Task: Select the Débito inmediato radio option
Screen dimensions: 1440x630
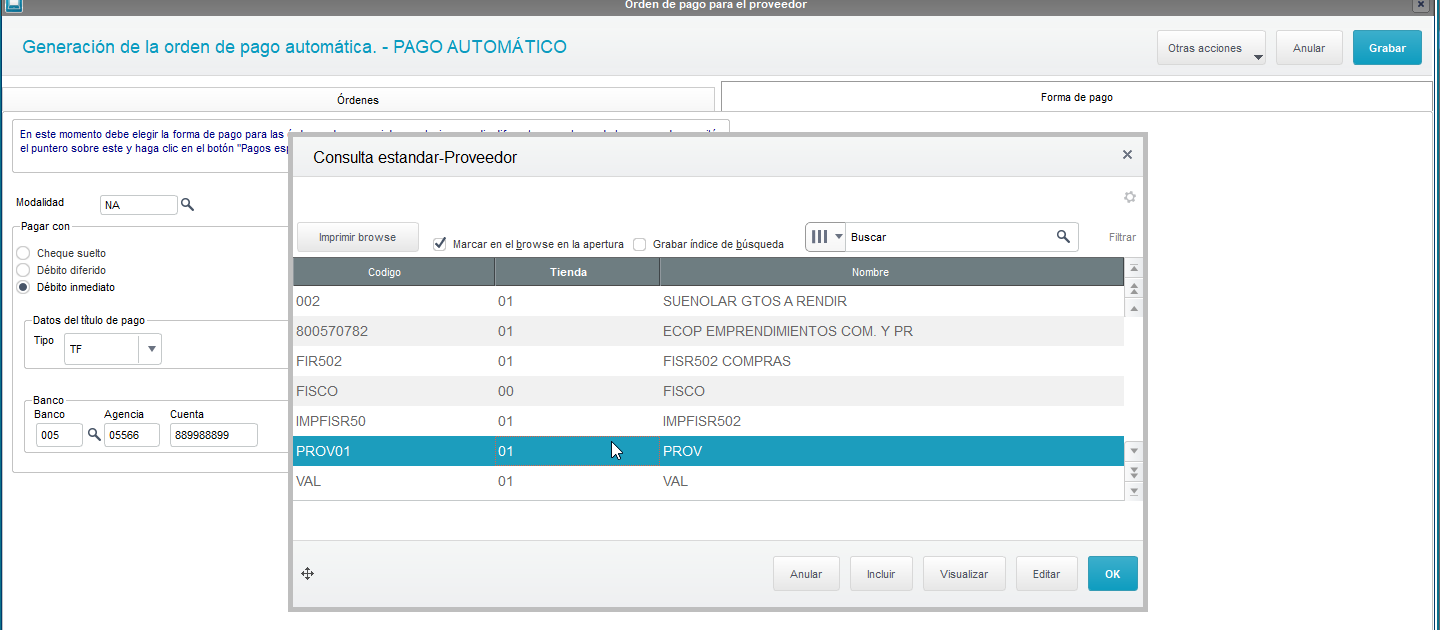Action: 24,287
